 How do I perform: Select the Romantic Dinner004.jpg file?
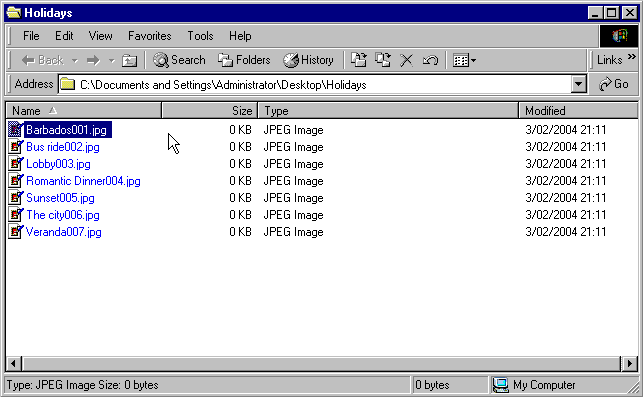tap(83, 181)
